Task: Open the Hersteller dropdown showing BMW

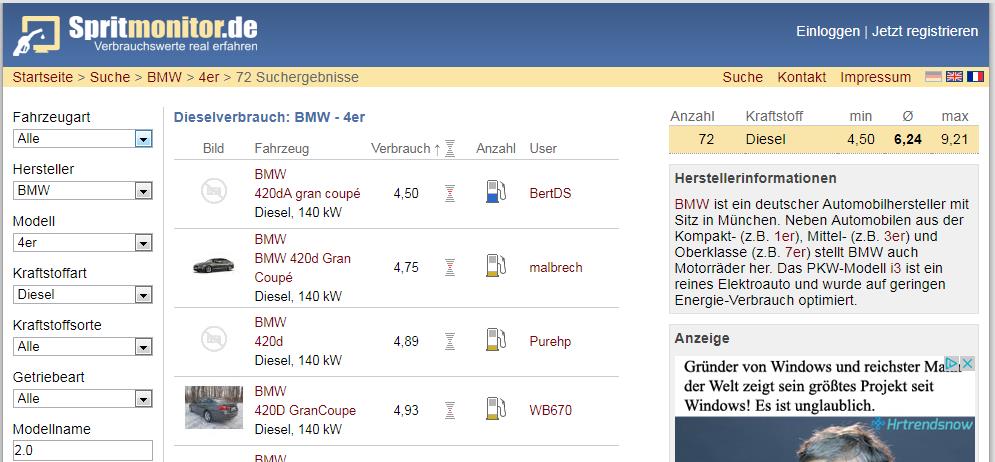Action: 82,190
